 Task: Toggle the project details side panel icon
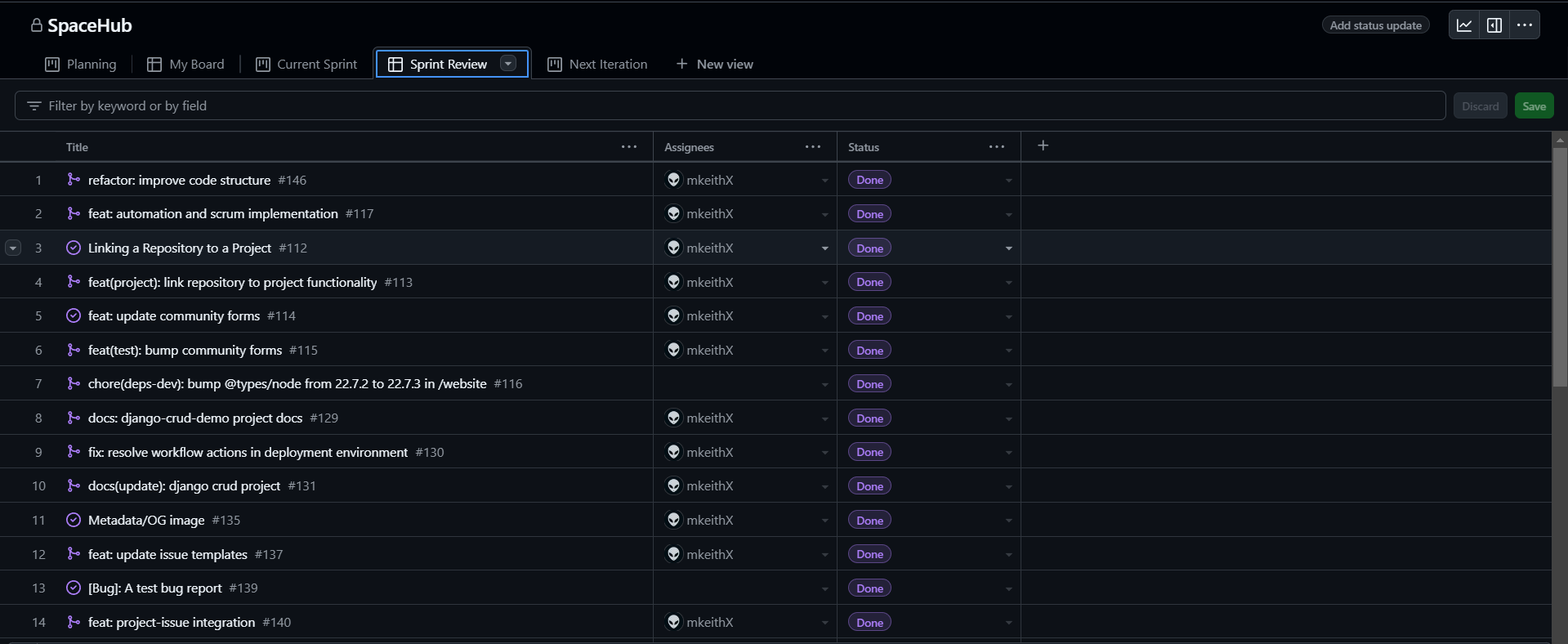coord(1494,25)
